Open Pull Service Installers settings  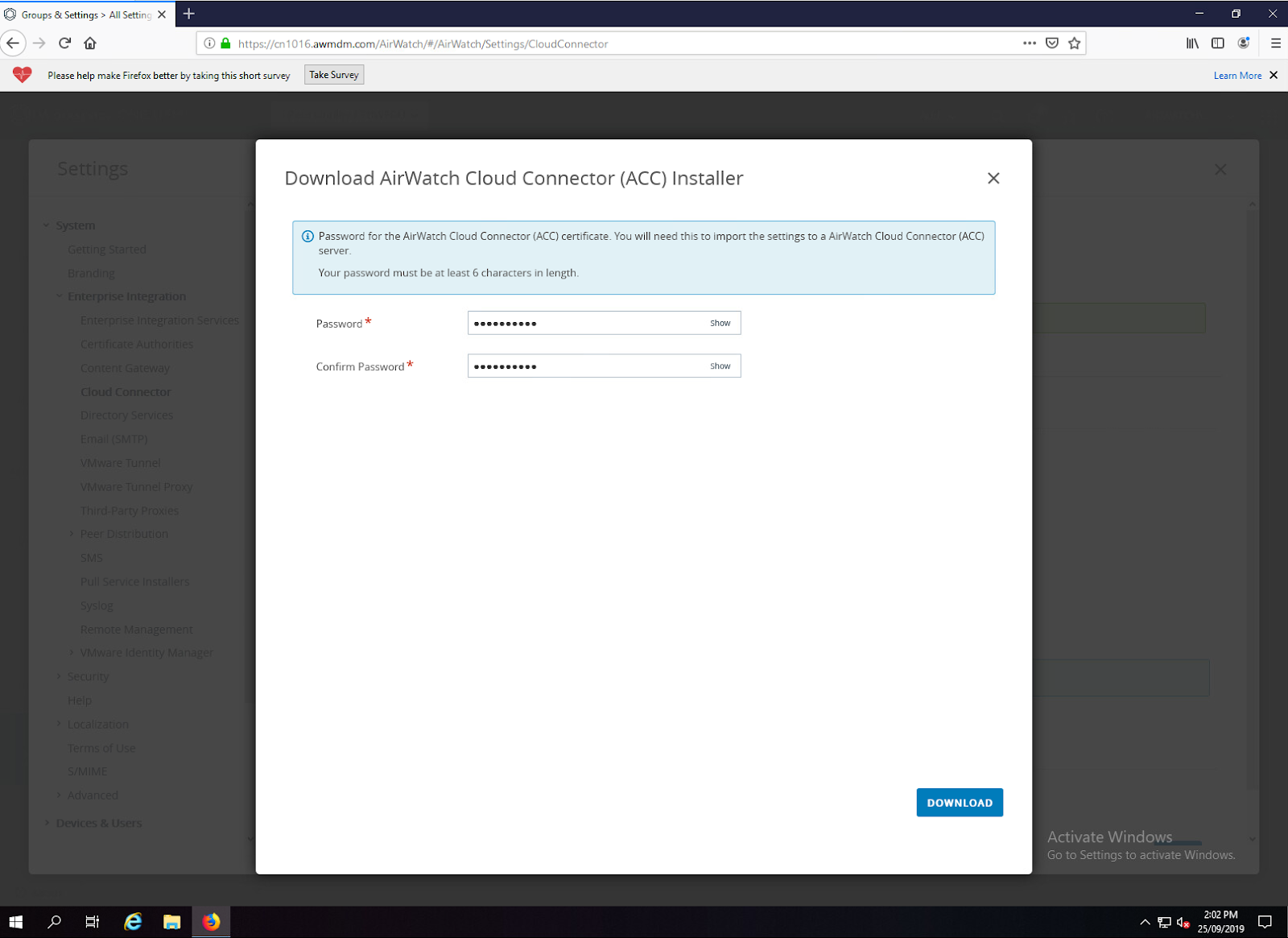click(134, 582)
